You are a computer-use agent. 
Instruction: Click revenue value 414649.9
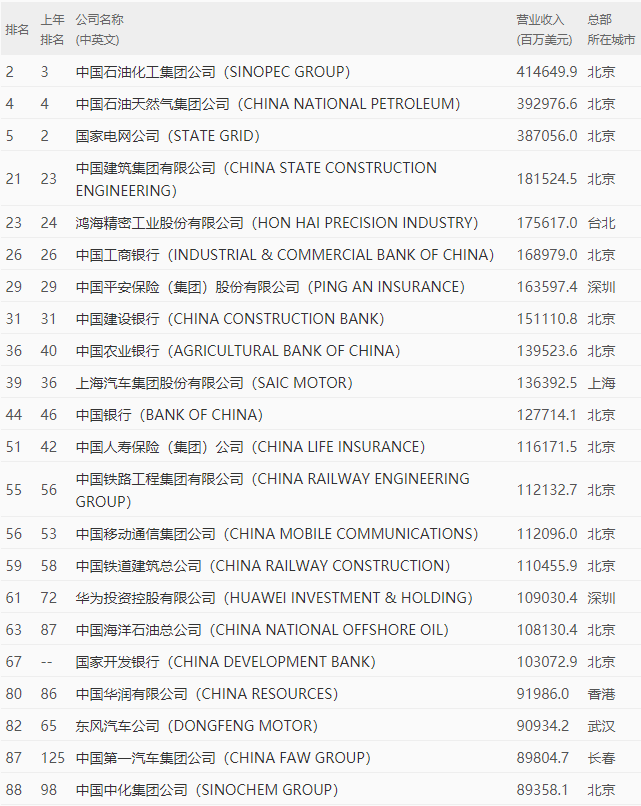pyautogui.click(x=547, y=72)
